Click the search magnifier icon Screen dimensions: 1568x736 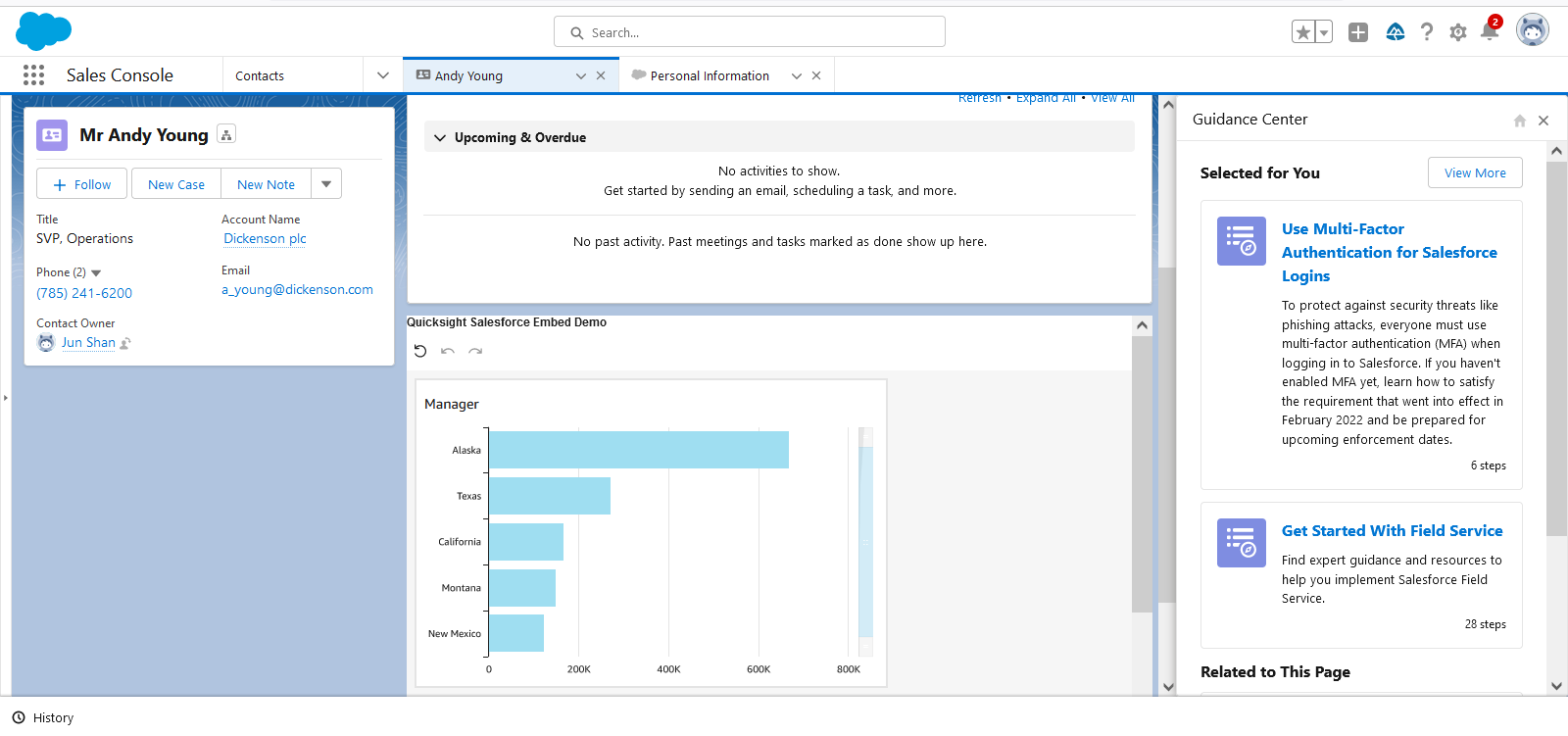click(x=577, y=32)
